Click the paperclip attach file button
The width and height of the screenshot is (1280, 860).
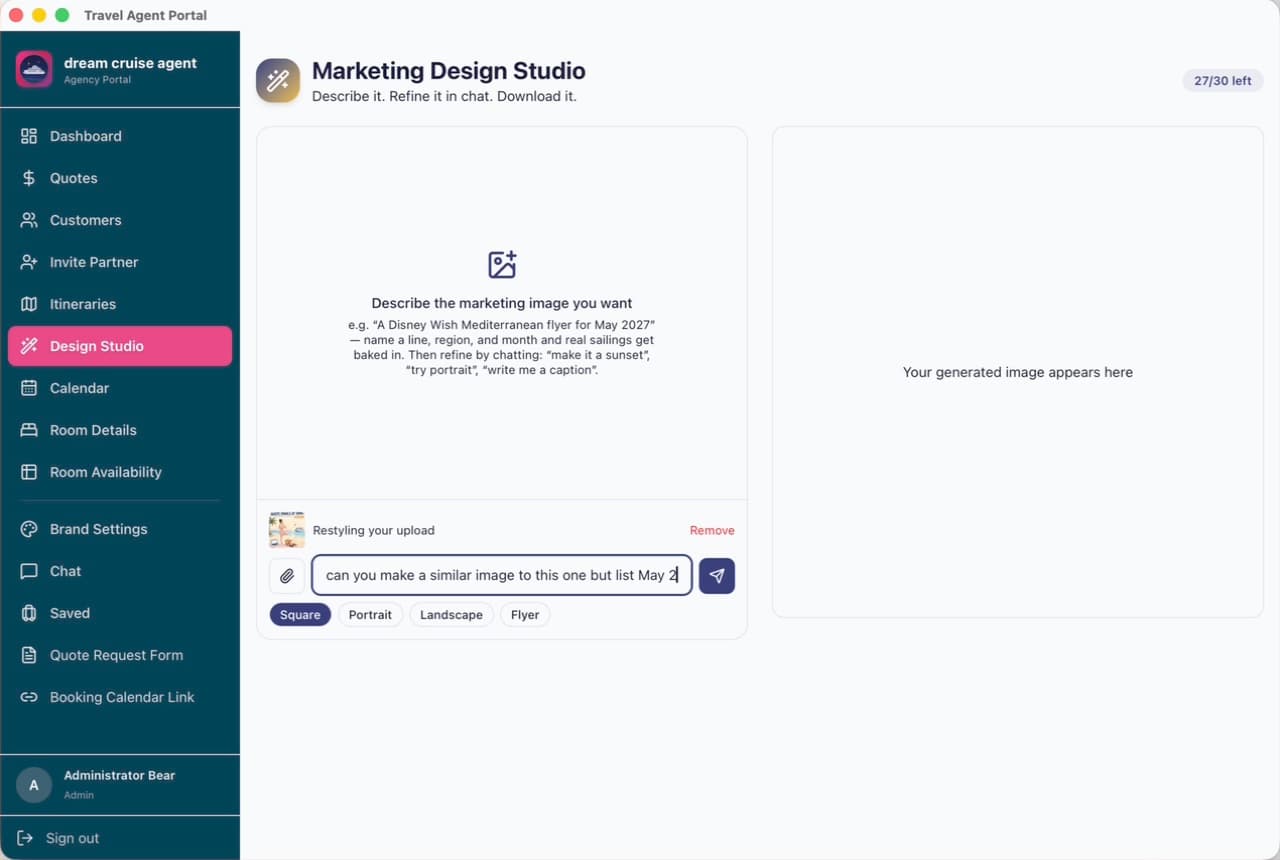tap(287, 576)
